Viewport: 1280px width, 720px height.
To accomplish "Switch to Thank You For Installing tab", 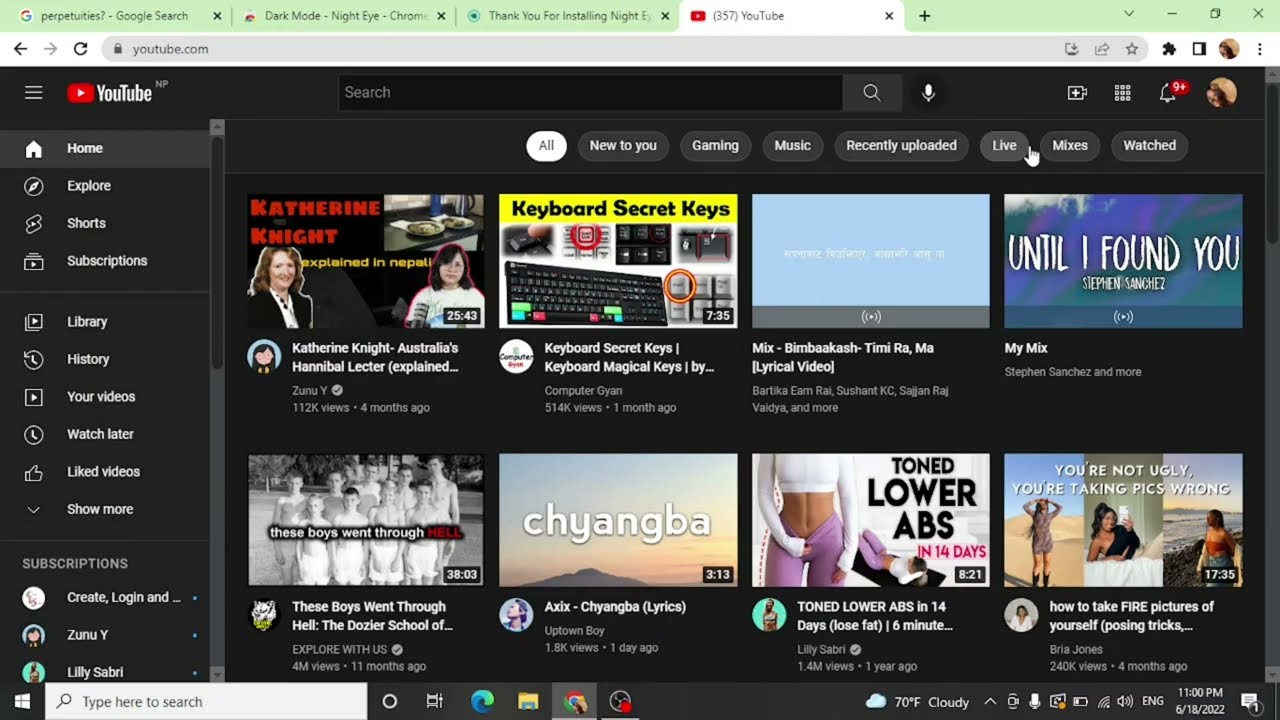I will tap(567, 16).
